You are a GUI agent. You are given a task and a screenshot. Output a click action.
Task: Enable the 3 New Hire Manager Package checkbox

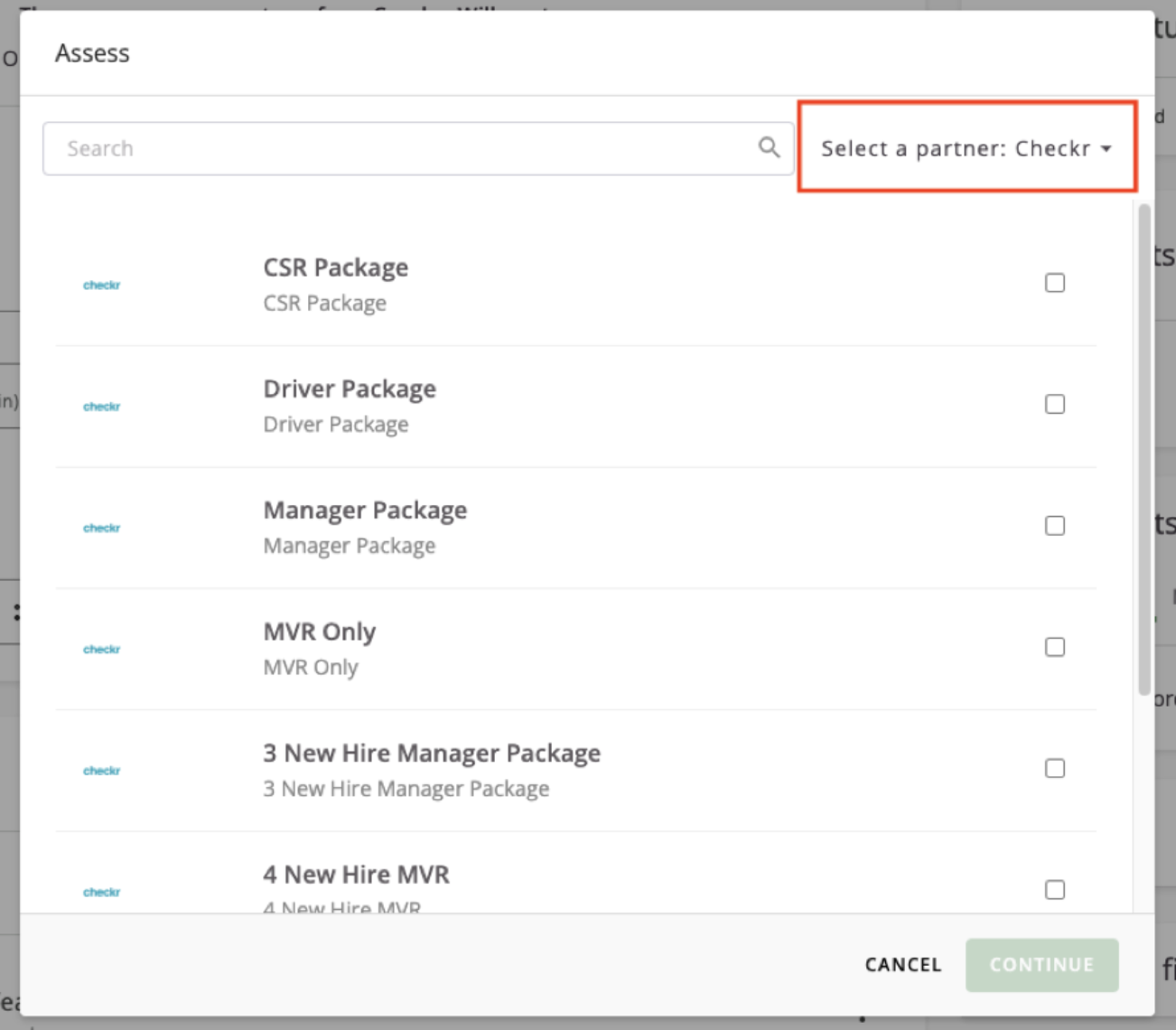pos(1055,768)
